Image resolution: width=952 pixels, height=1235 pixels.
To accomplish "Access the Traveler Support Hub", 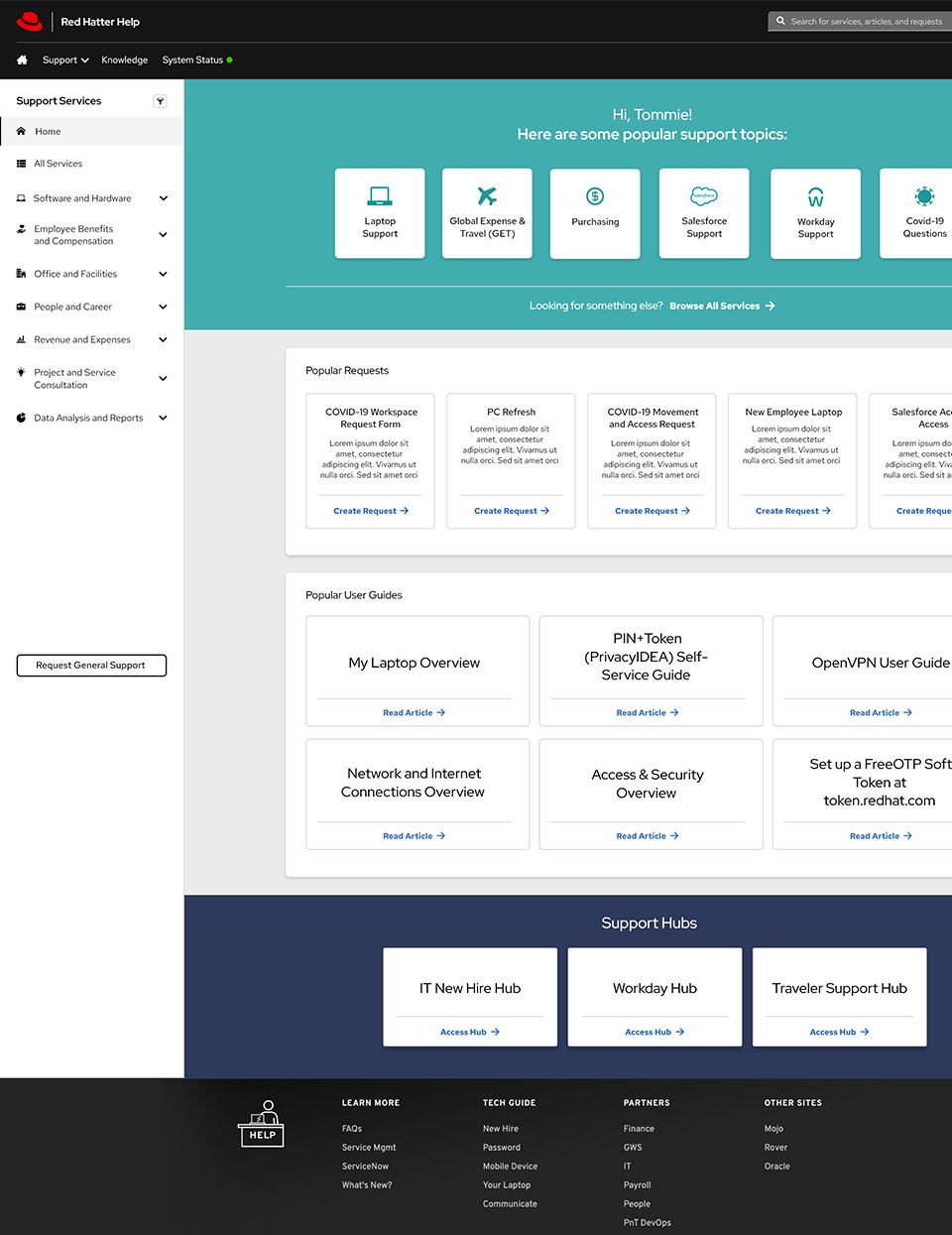I will (x=840, y=1032).
